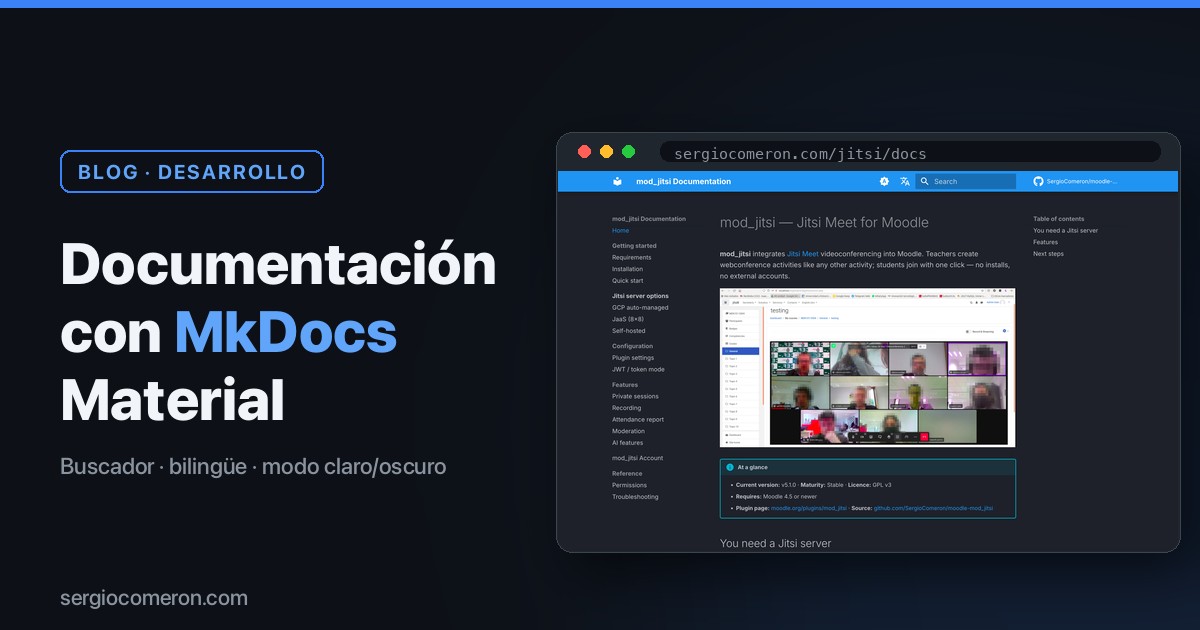
Task: Click the Jitsi server options section heading
Action: click(640, 296)
